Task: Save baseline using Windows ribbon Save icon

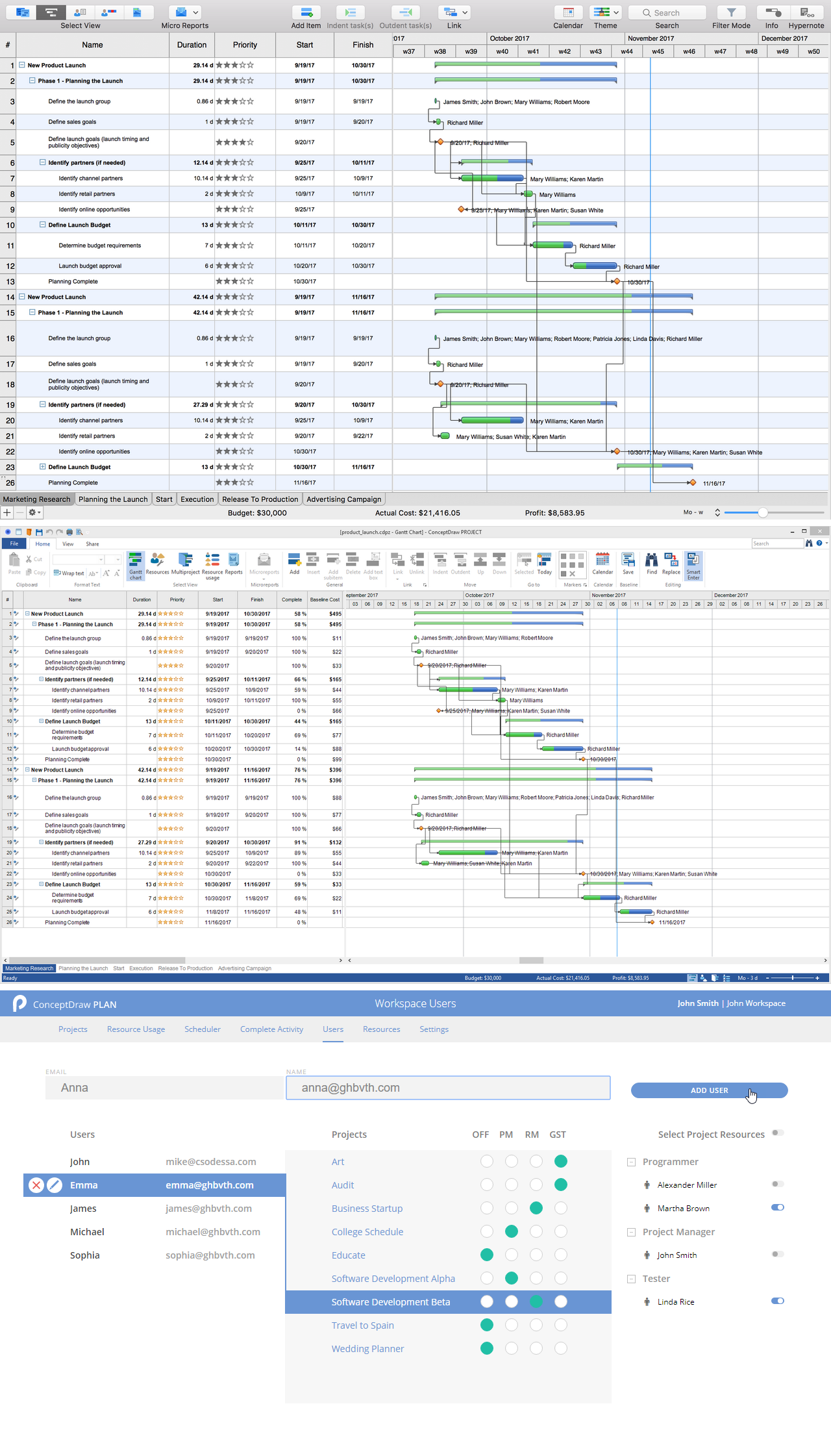Action: pyautogui.click(x=628, y=564)
